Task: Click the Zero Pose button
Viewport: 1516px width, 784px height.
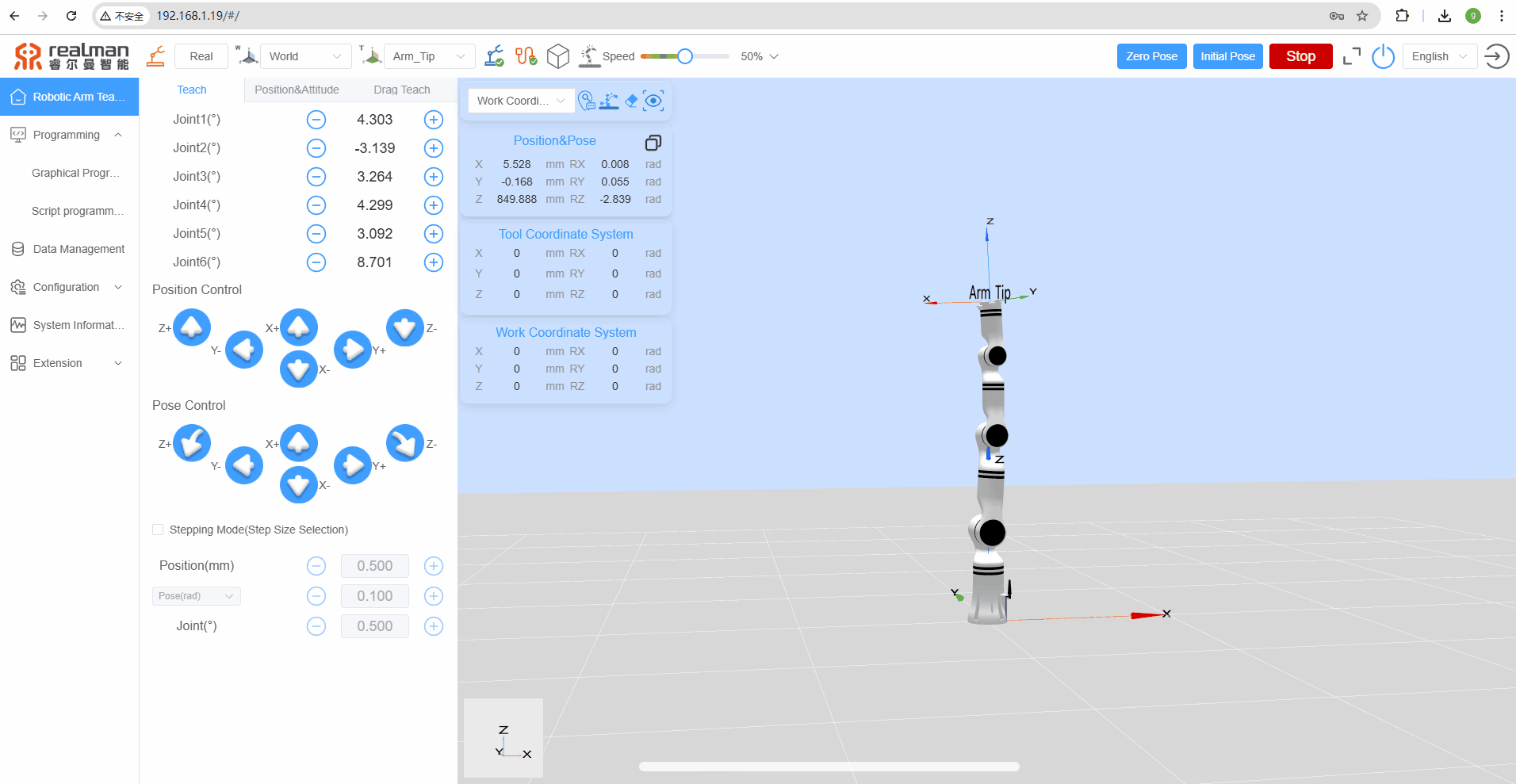Action: click(x=1151, y=56)
